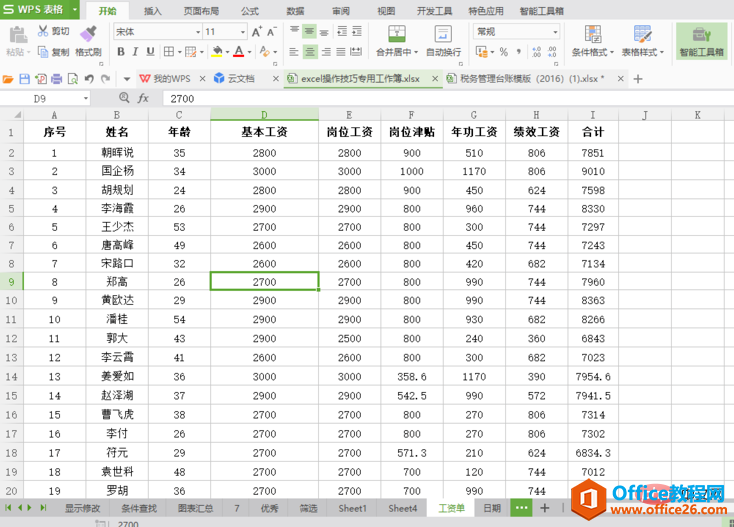
Task: Switch to the 公式 ribbon tab
Action: [250, 10]
